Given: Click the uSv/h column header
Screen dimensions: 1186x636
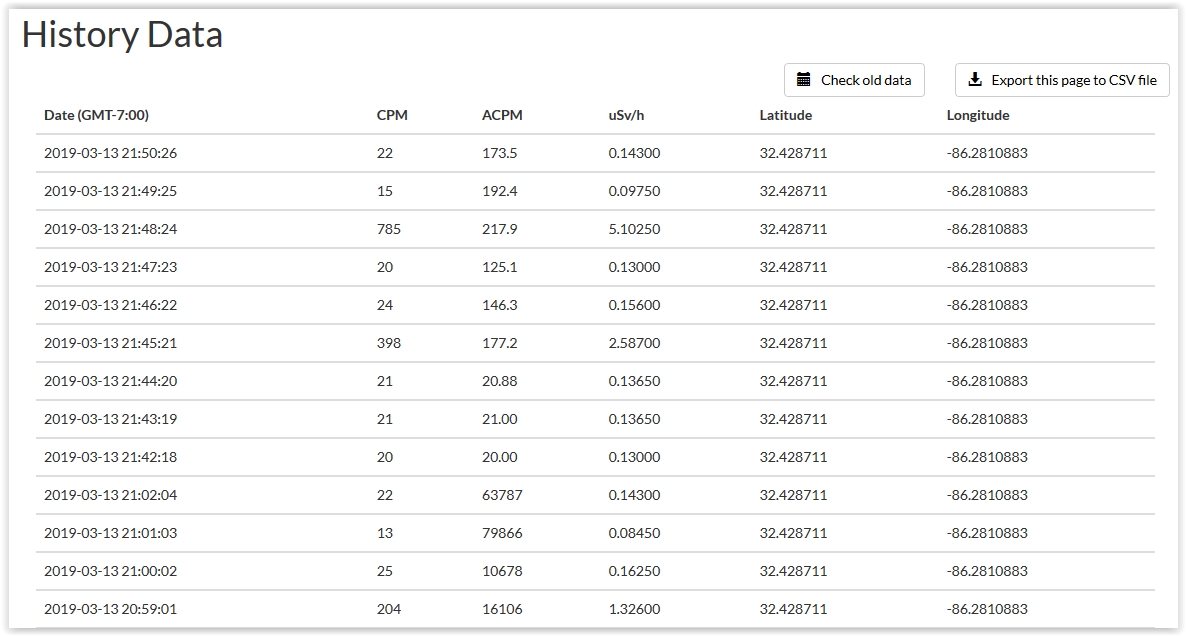Looking at the screenshot, I should tap(626, 115).
